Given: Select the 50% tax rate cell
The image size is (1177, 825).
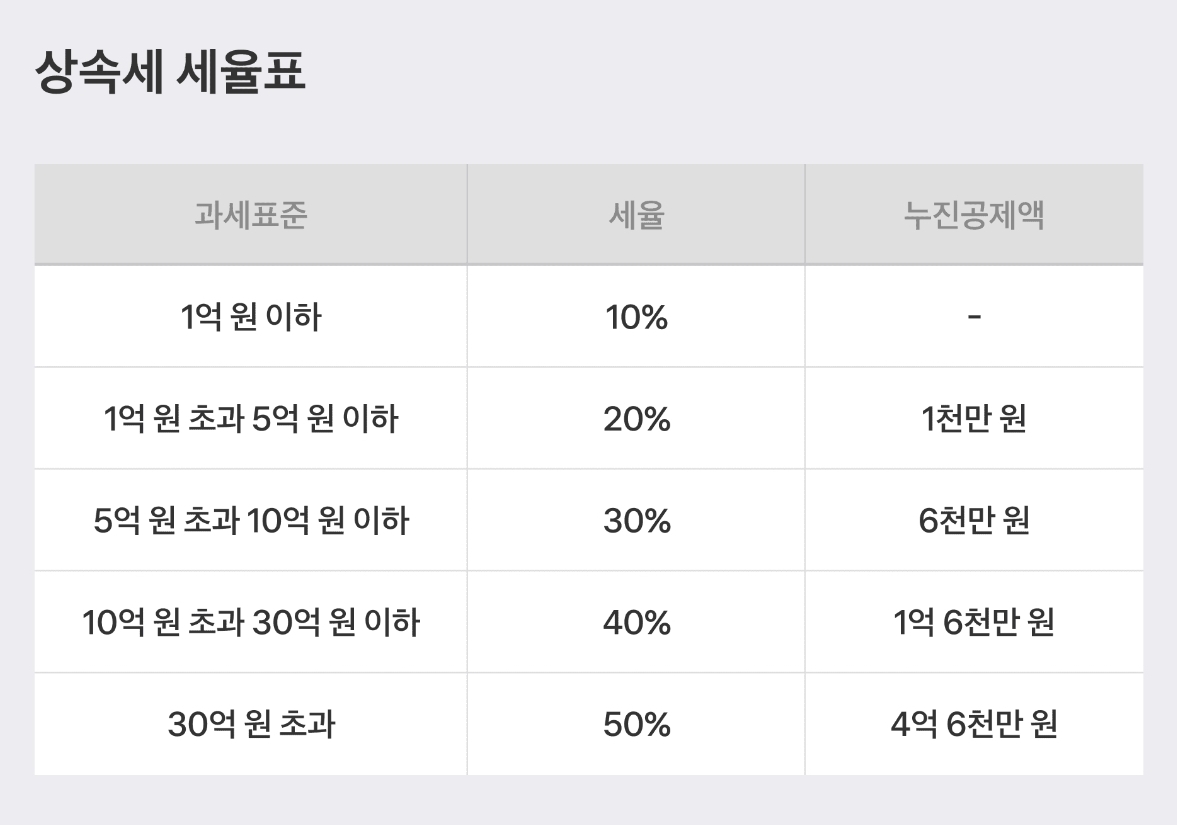Looking at the screenshot, I should pyautogui.click(x=636, y=725).
